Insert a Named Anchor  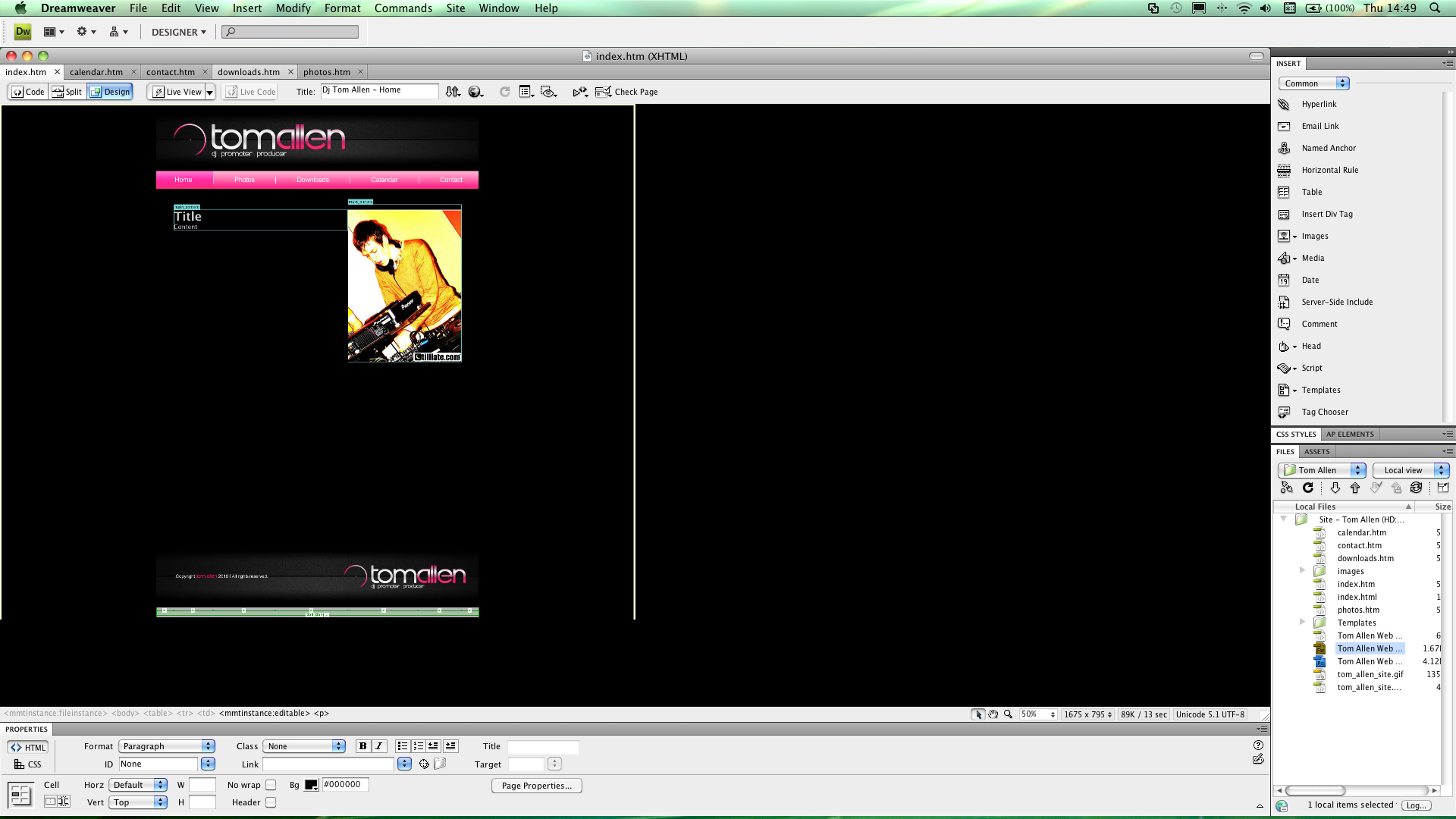click(x=1328, y=149)
